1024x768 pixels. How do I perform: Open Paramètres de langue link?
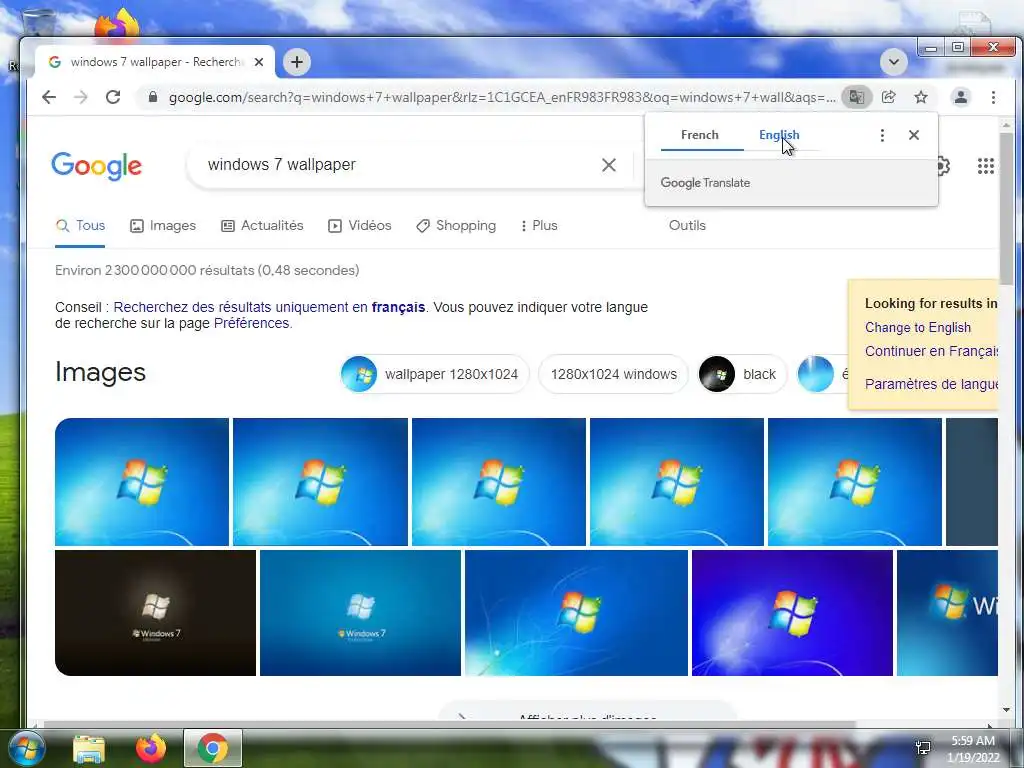coord(931,384)
